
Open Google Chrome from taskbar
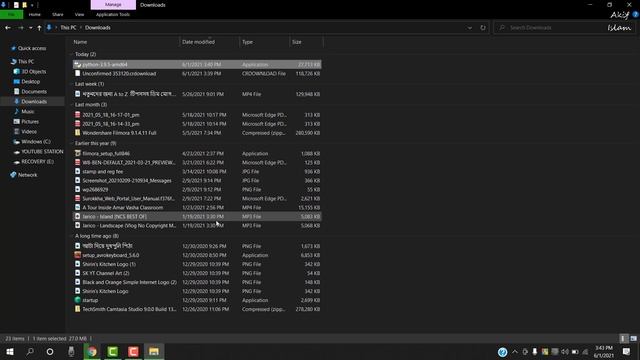pos(92,351)
